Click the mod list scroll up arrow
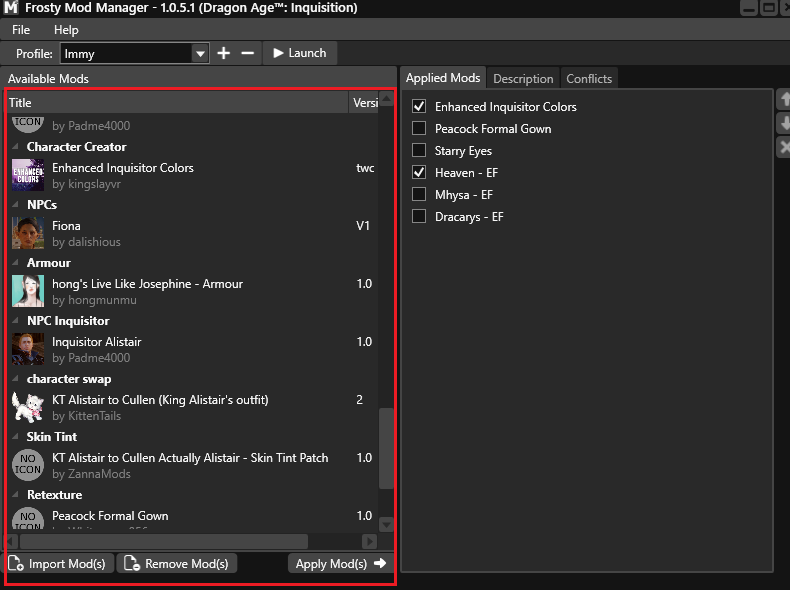The width and height of the screenshot is (790, 590). click(x=386, y=98)
